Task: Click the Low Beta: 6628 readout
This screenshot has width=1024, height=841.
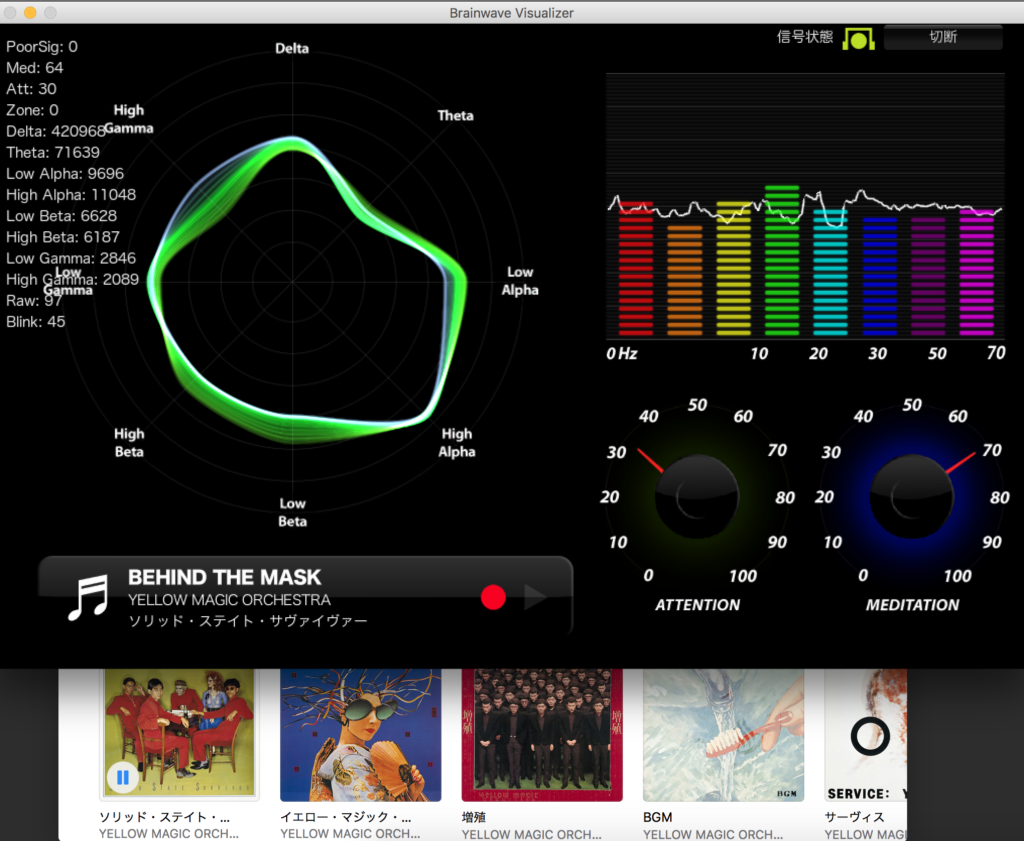Action: (x=61, y=216)
